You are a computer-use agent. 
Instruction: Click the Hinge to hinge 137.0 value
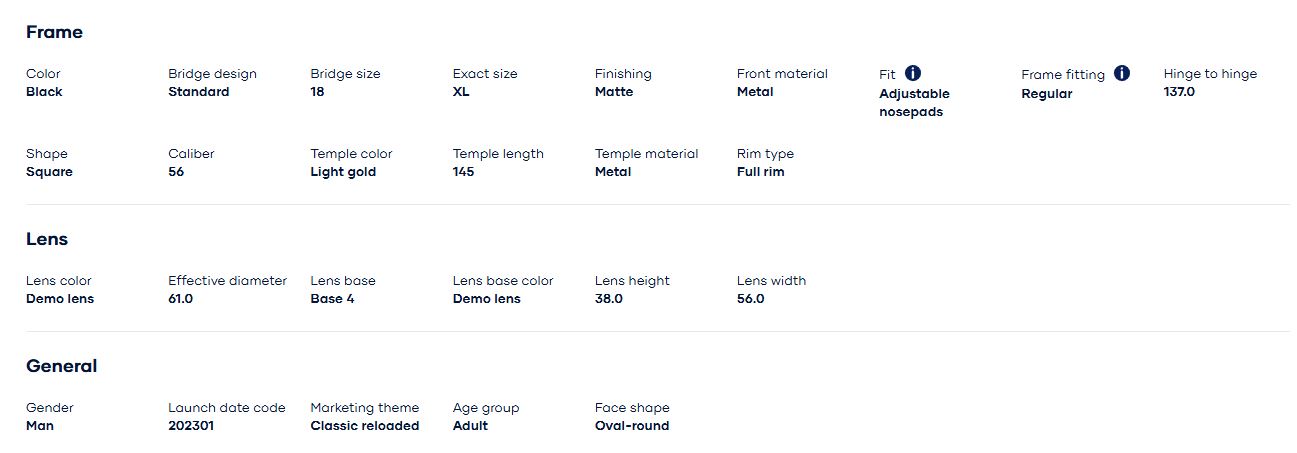1179,92
